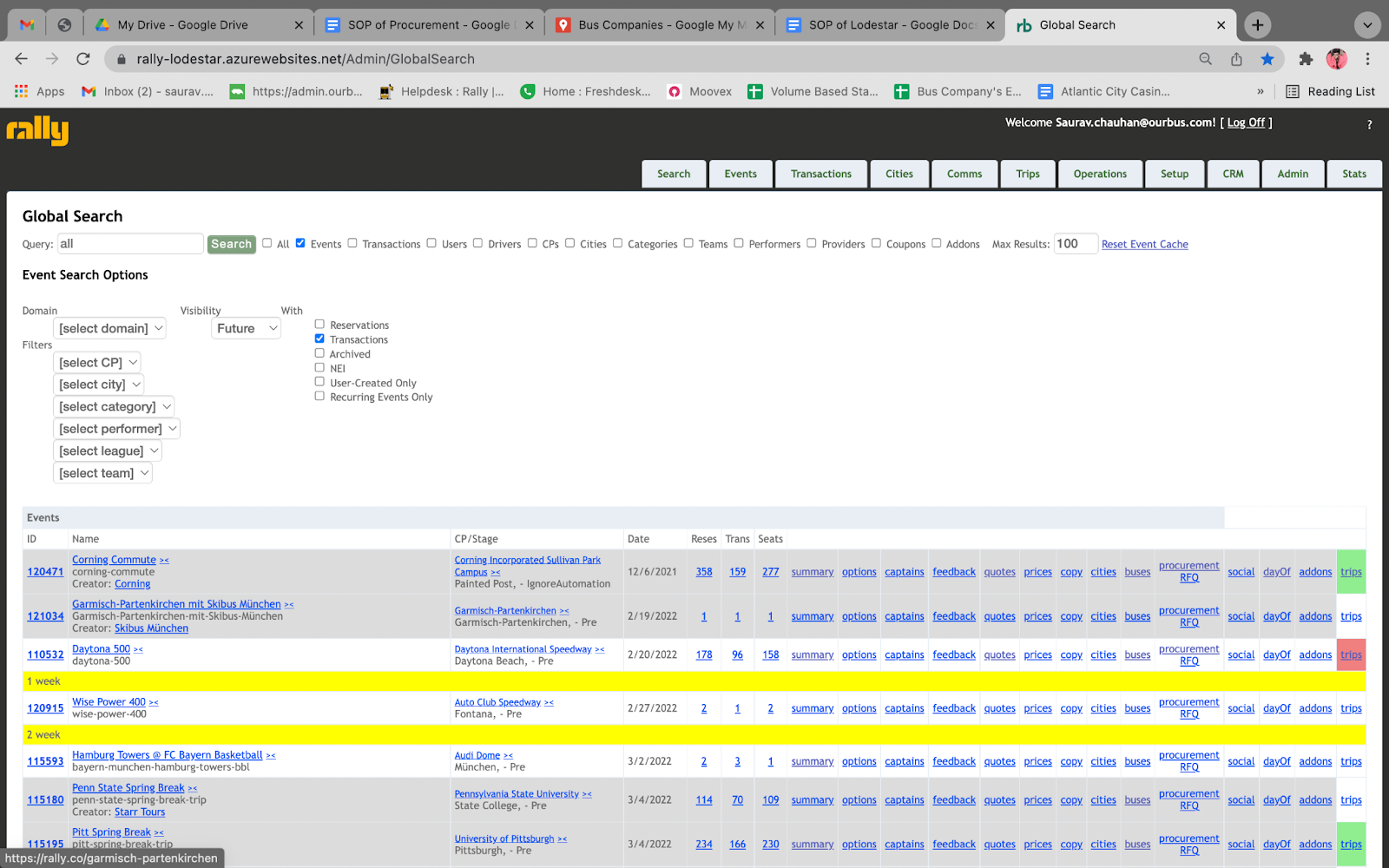Reload the current page
The height and width of the screenshot is (868, 1389).
83,59
